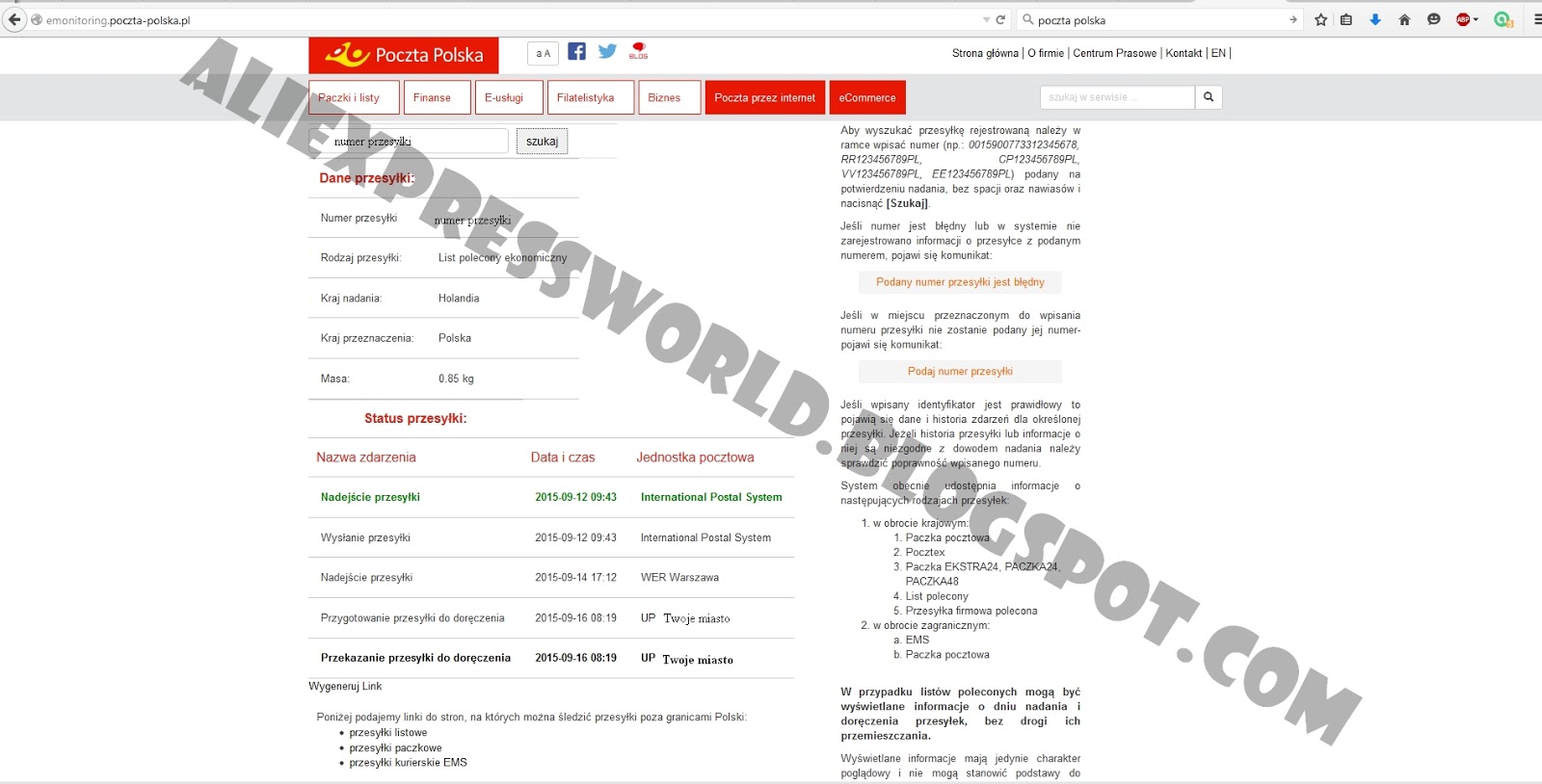Go to Strona główna link
Screen dimensions: 1542x784
[x=985, y=53]
